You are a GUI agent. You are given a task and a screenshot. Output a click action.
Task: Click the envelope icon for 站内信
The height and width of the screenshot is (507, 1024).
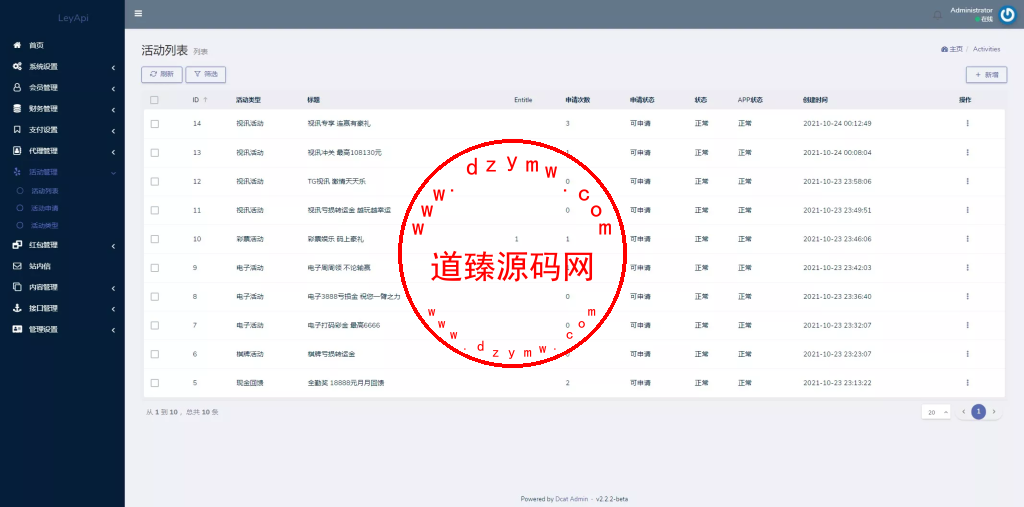tap(18, 266)
